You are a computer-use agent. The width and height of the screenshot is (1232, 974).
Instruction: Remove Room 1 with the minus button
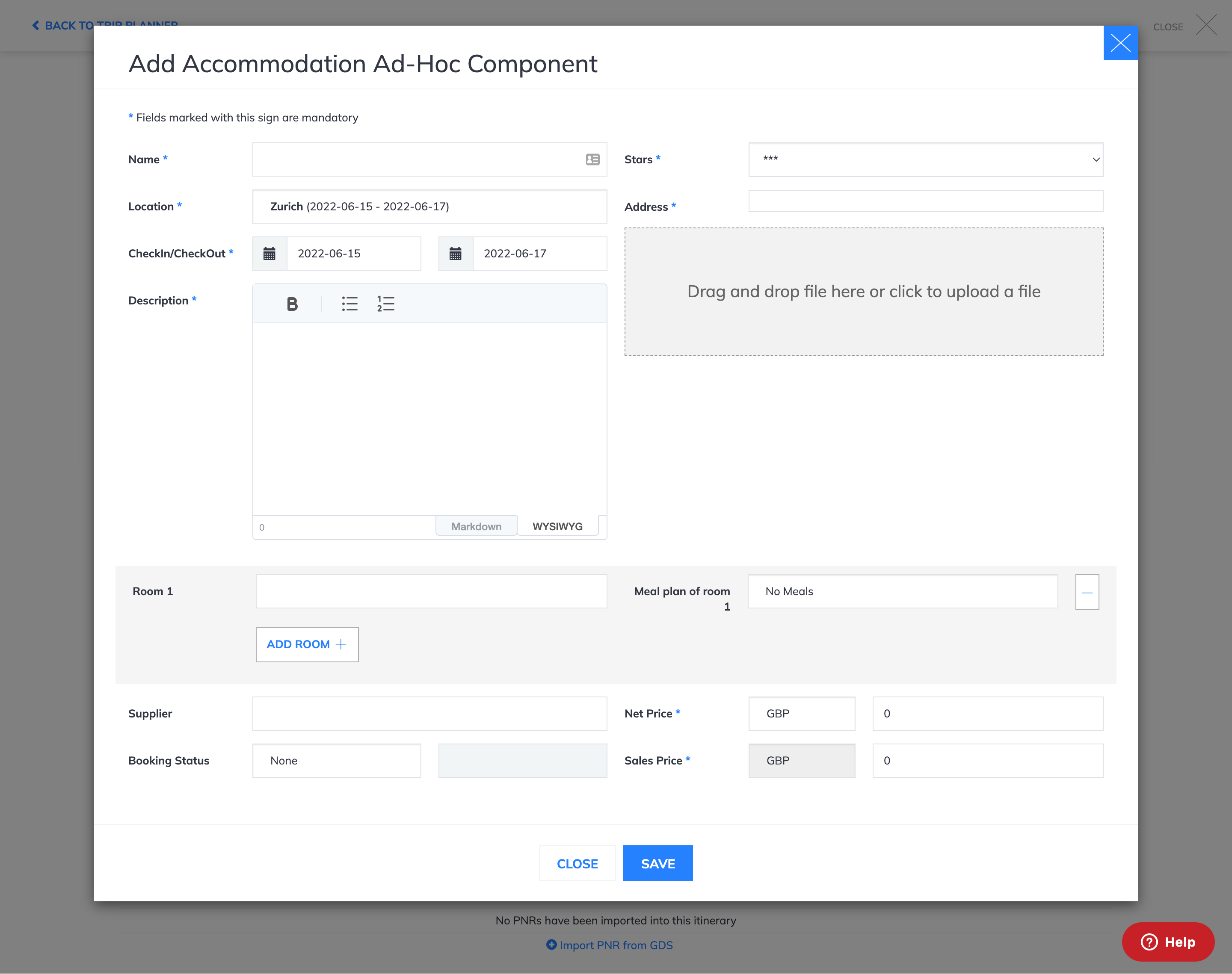pos(1087,592)
